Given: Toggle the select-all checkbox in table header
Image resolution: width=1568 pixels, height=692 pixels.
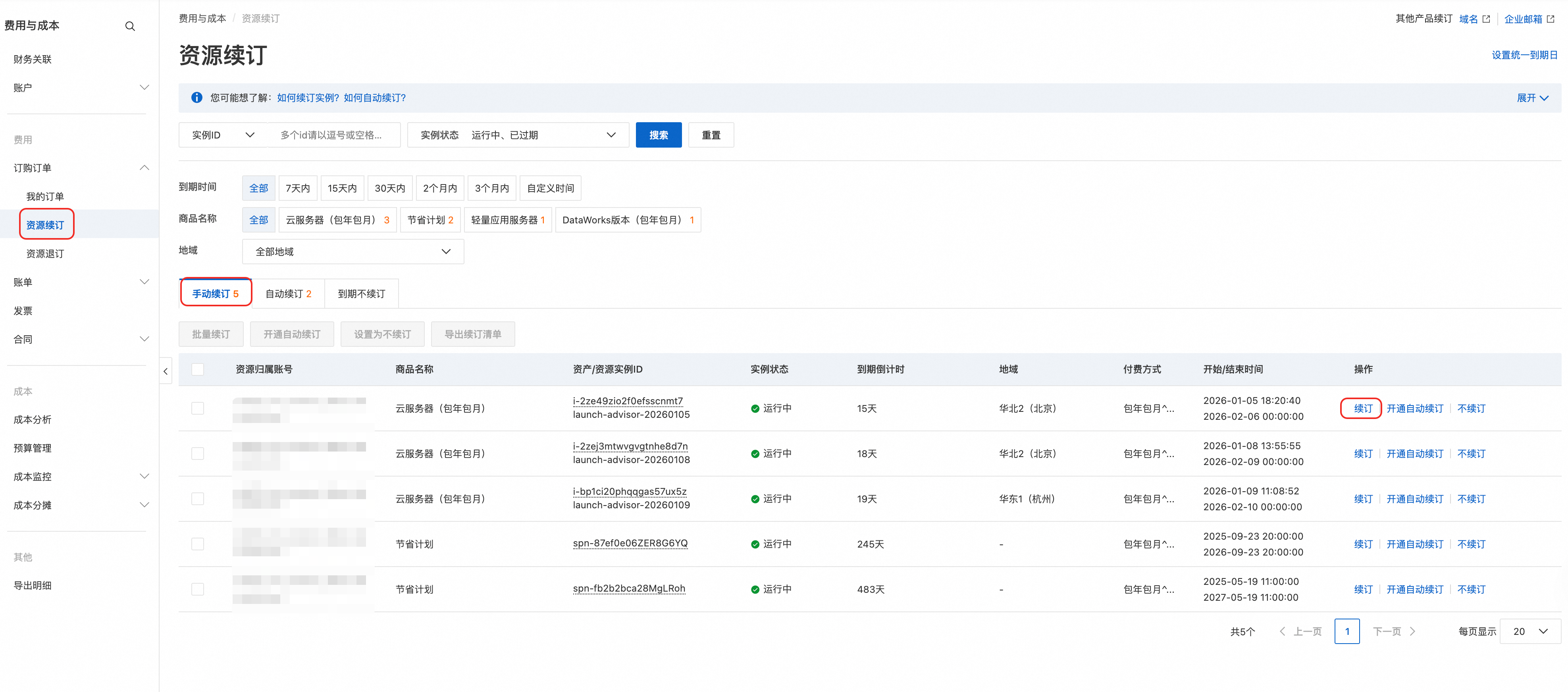Looking at the screenshot, I should pos(198,369).
